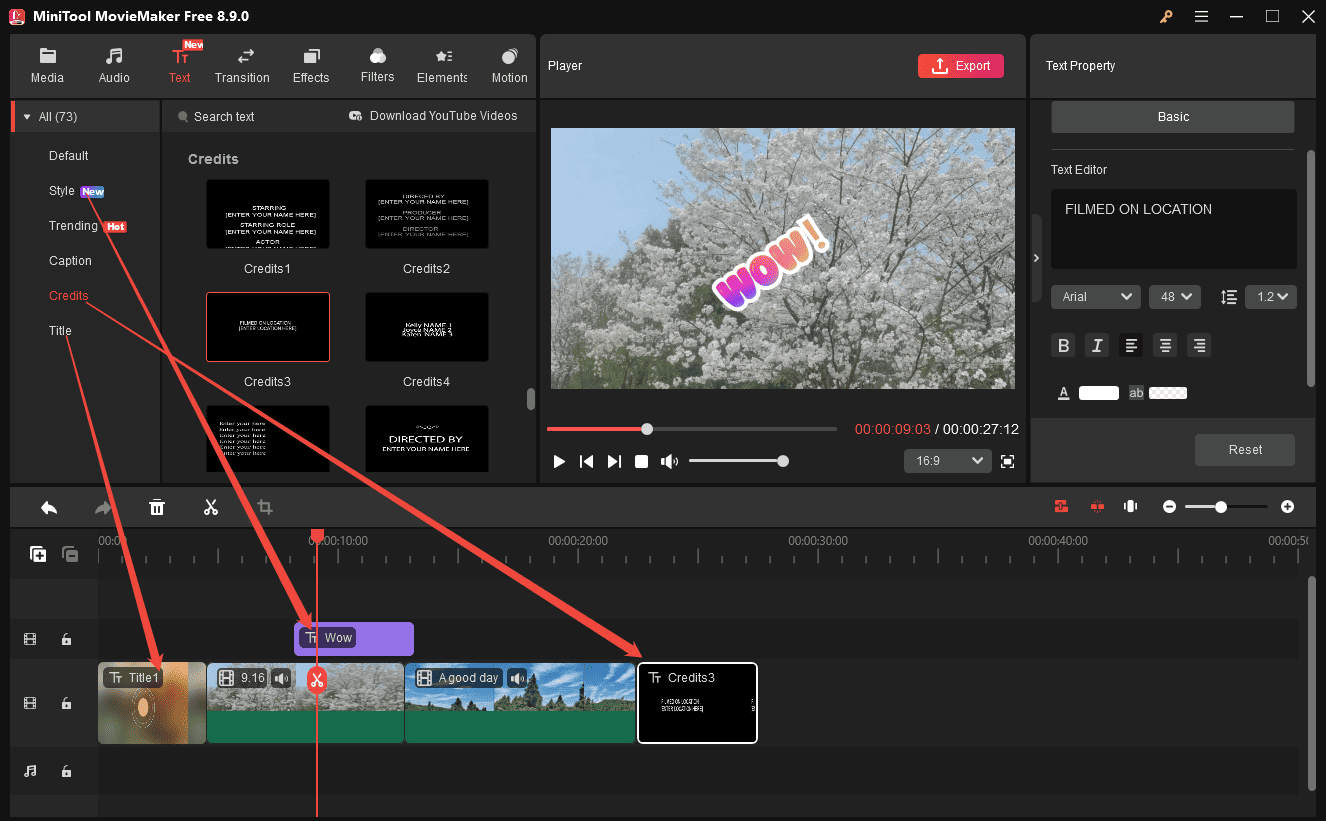Open the line spacing 1.2 dropdown

tap(1270, 297)
